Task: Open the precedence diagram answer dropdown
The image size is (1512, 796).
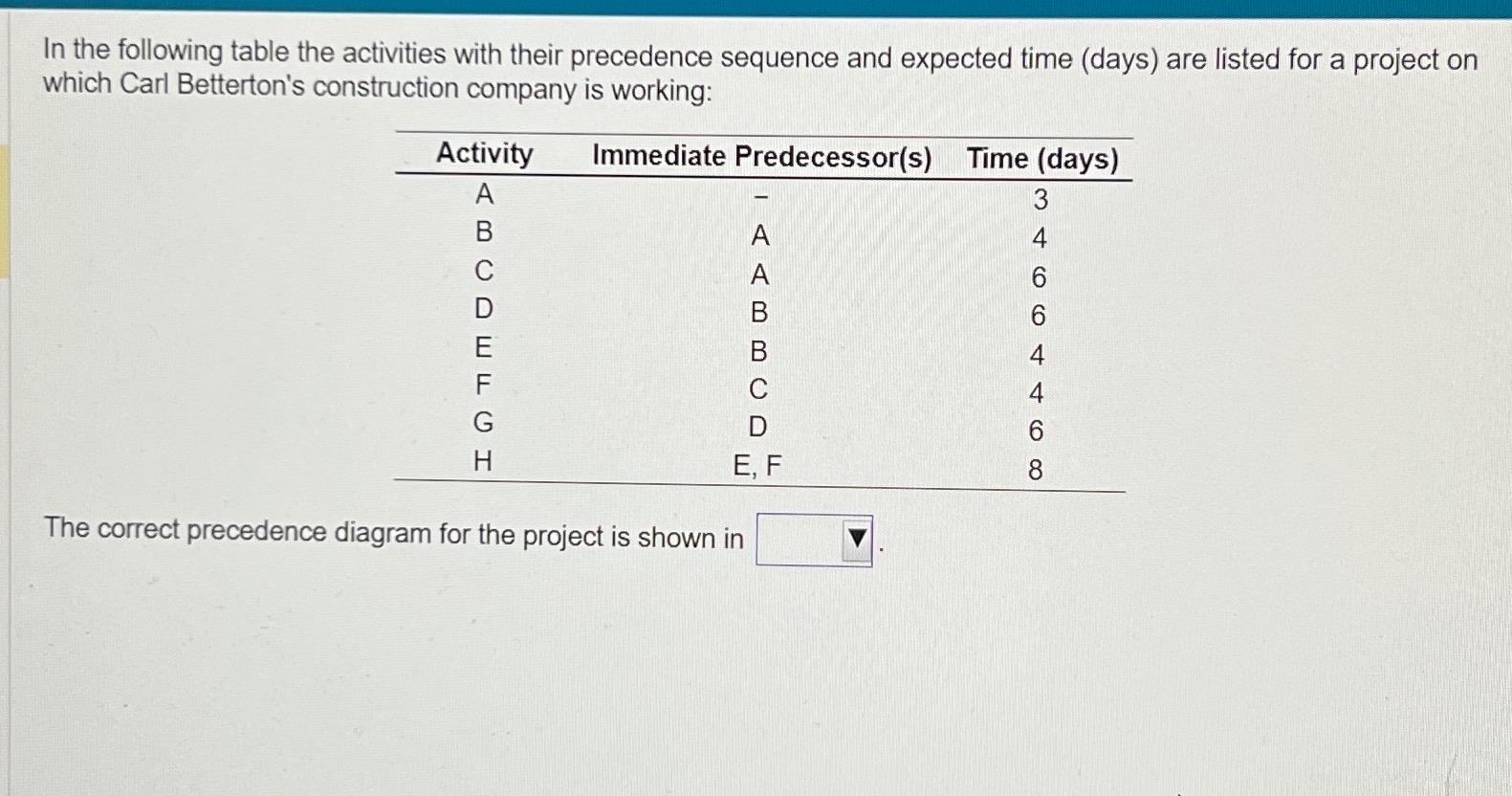Action: [813, 539]
